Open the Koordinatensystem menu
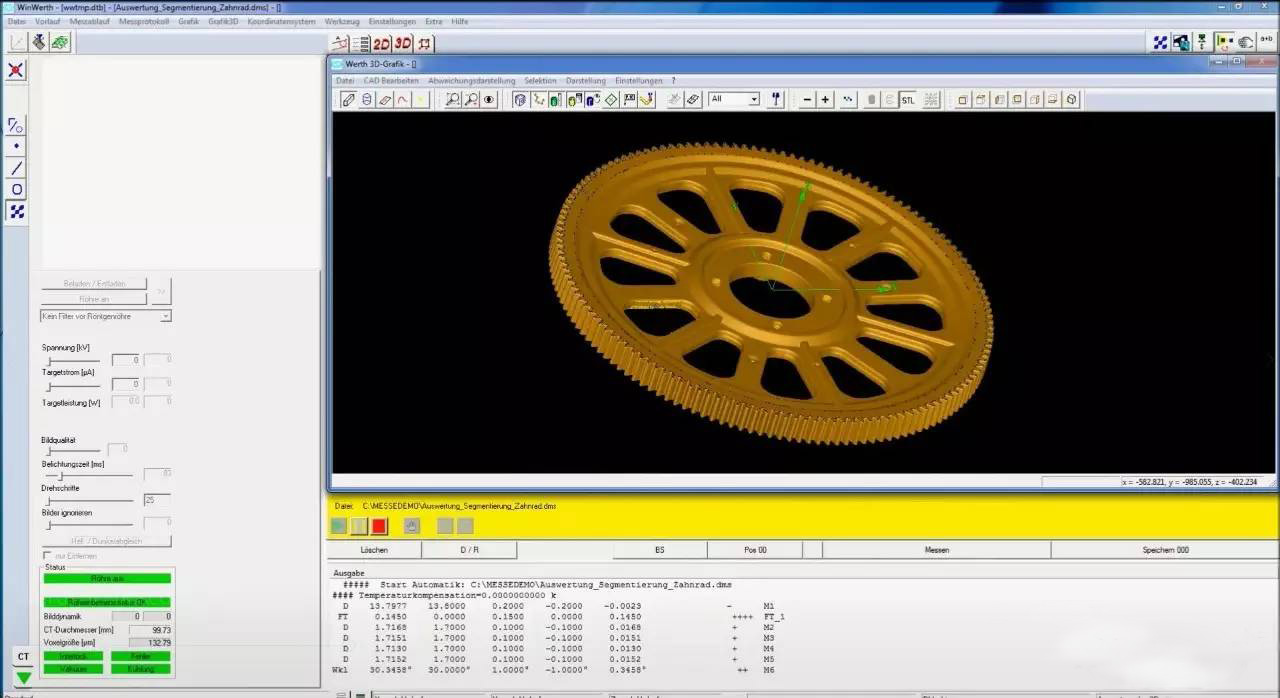The width and height of the screenshot is (1280, 698). click(x=281, y=21)
